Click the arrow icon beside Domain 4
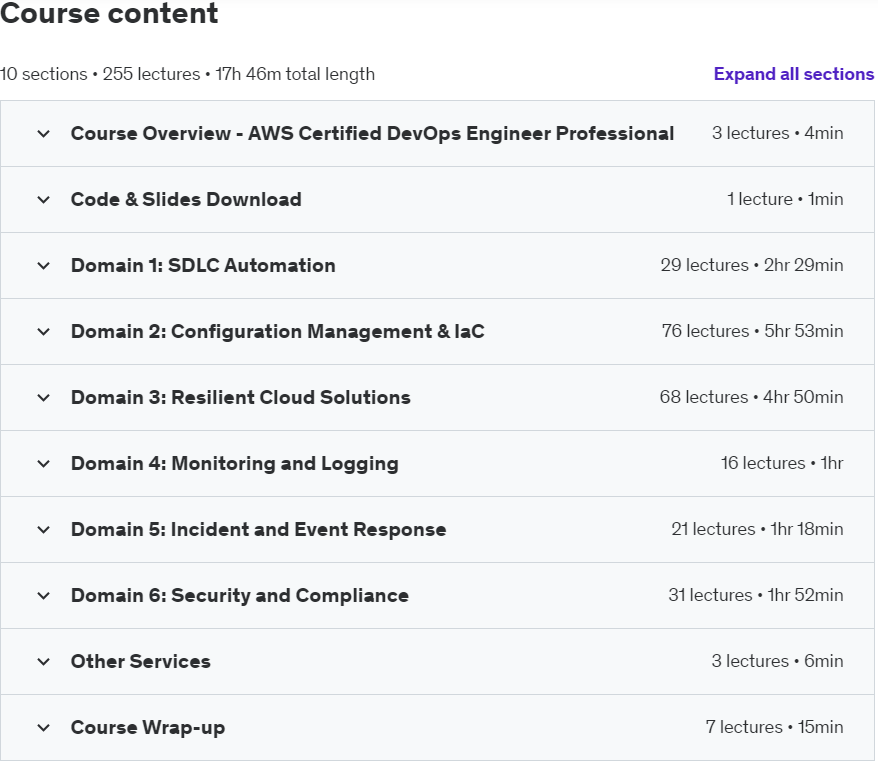Viewport: 878px width, 762px height. click(43, 464)
